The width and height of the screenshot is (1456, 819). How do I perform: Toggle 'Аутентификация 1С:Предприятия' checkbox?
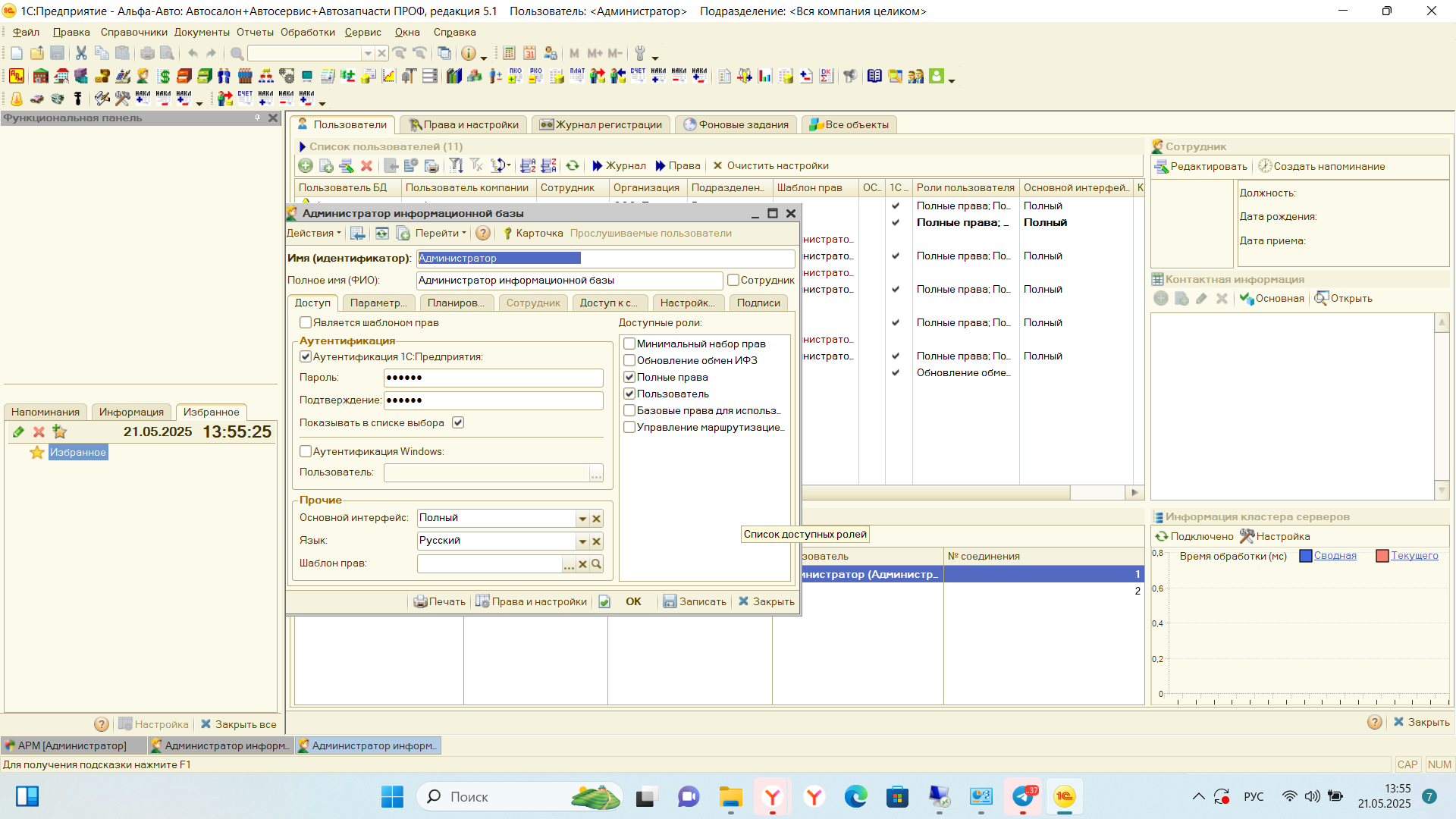pyautogui.click(x=306, y=356)
